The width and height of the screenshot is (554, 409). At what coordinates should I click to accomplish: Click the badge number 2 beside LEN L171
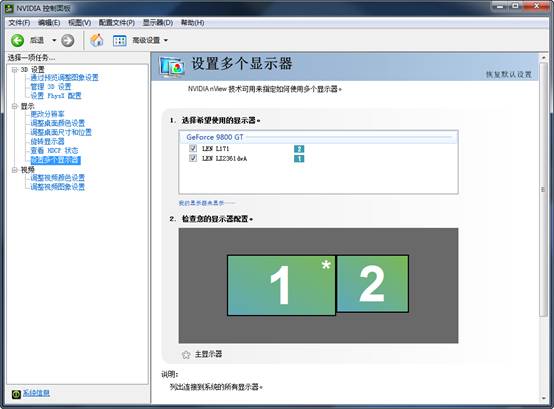pyautogui.click(x=299, y=149)
